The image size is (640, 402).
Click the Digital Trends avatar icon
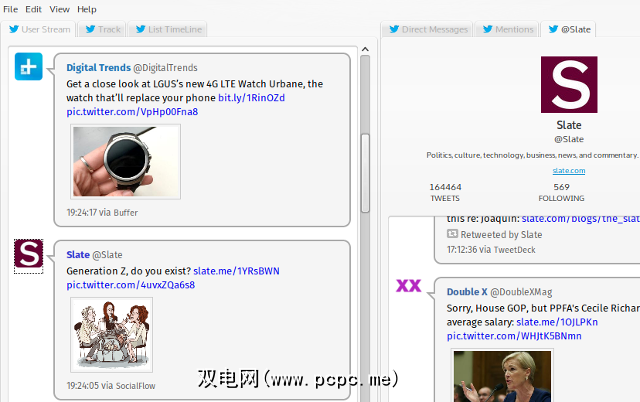click(x=29, y=67)
